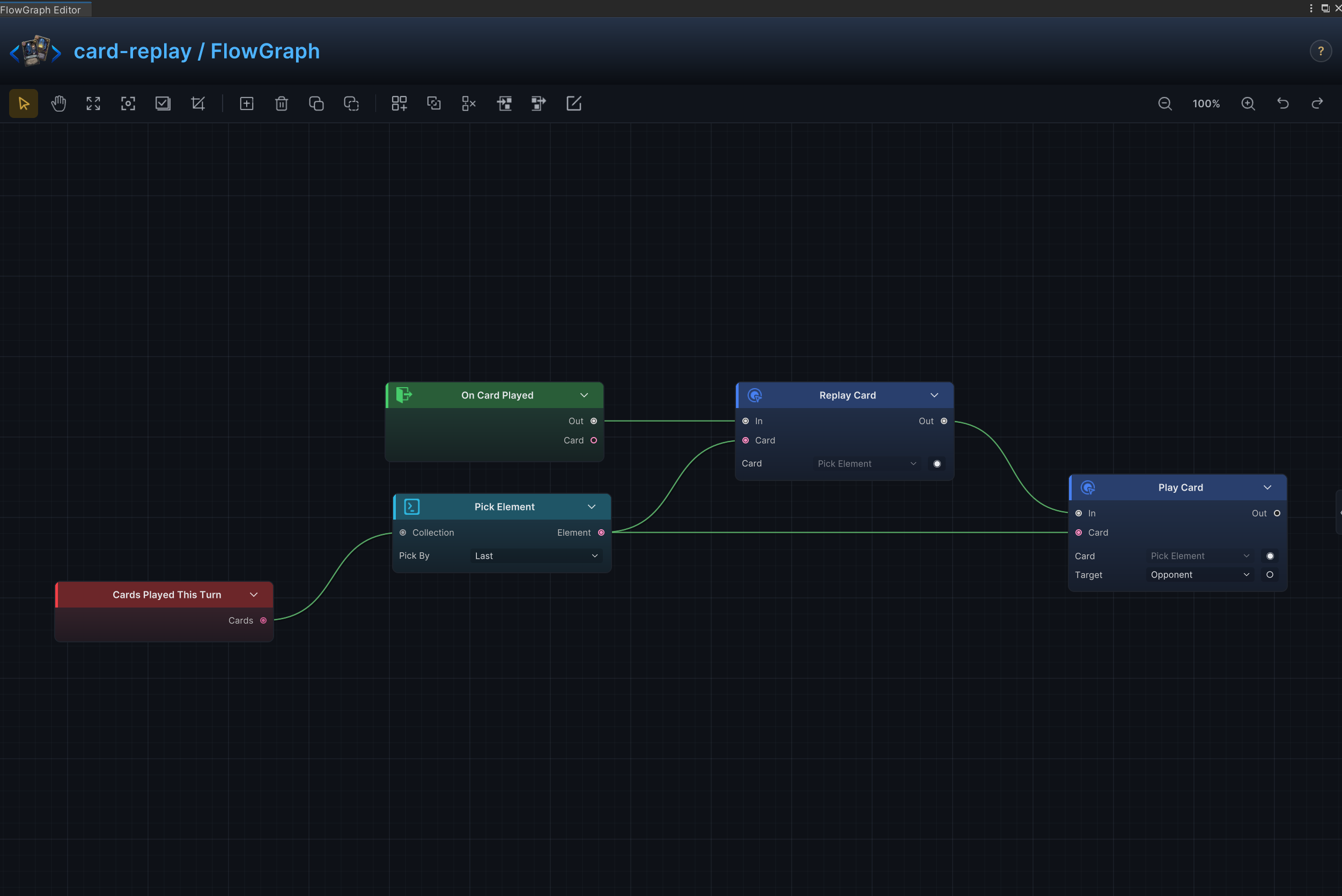Viewport: 1342px width, 896px height.
Task: Select the 'Play Card' node title
Action: 1181,487
